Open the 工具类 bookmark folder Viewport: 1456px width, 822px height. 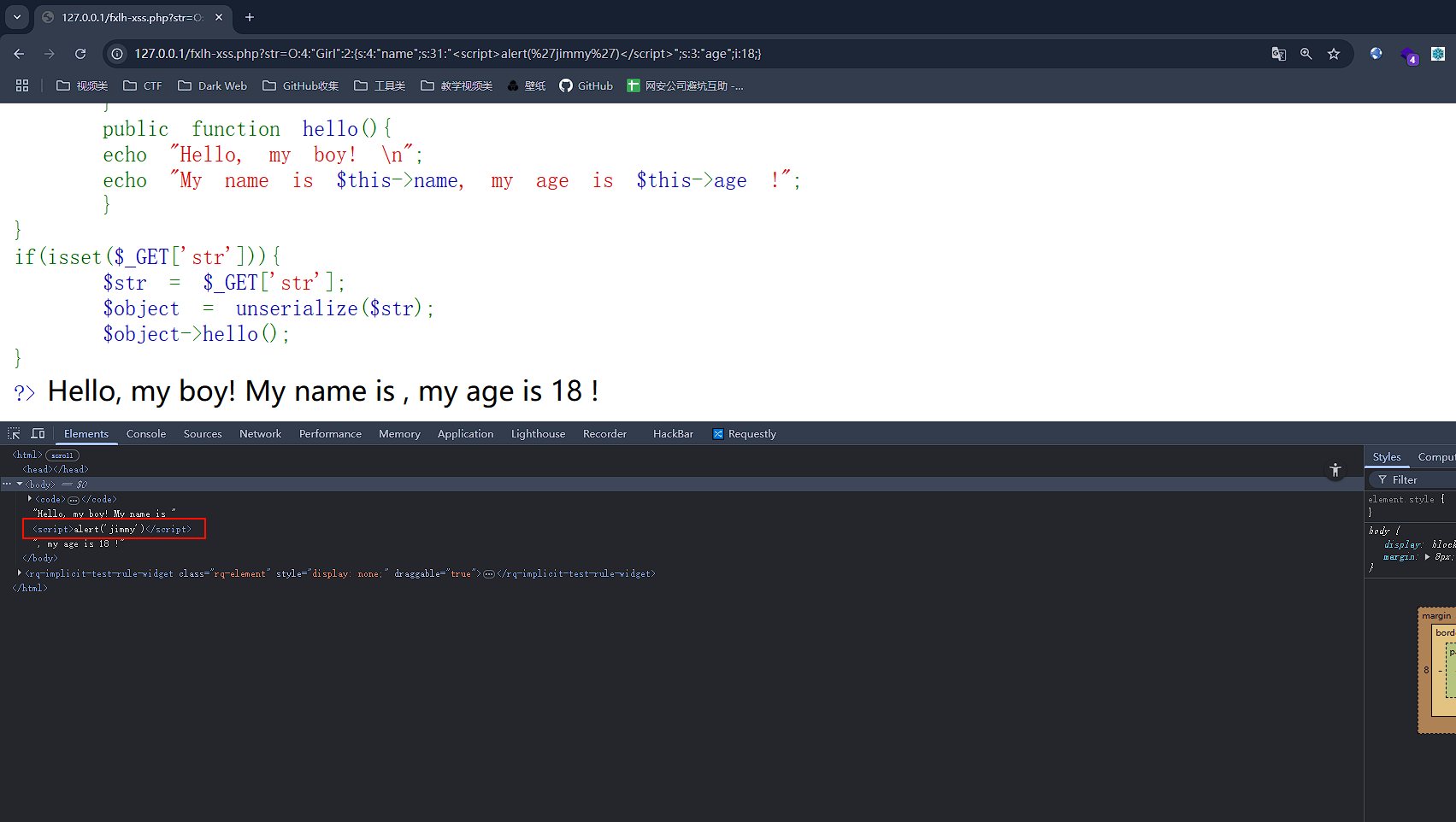point(380,85)
